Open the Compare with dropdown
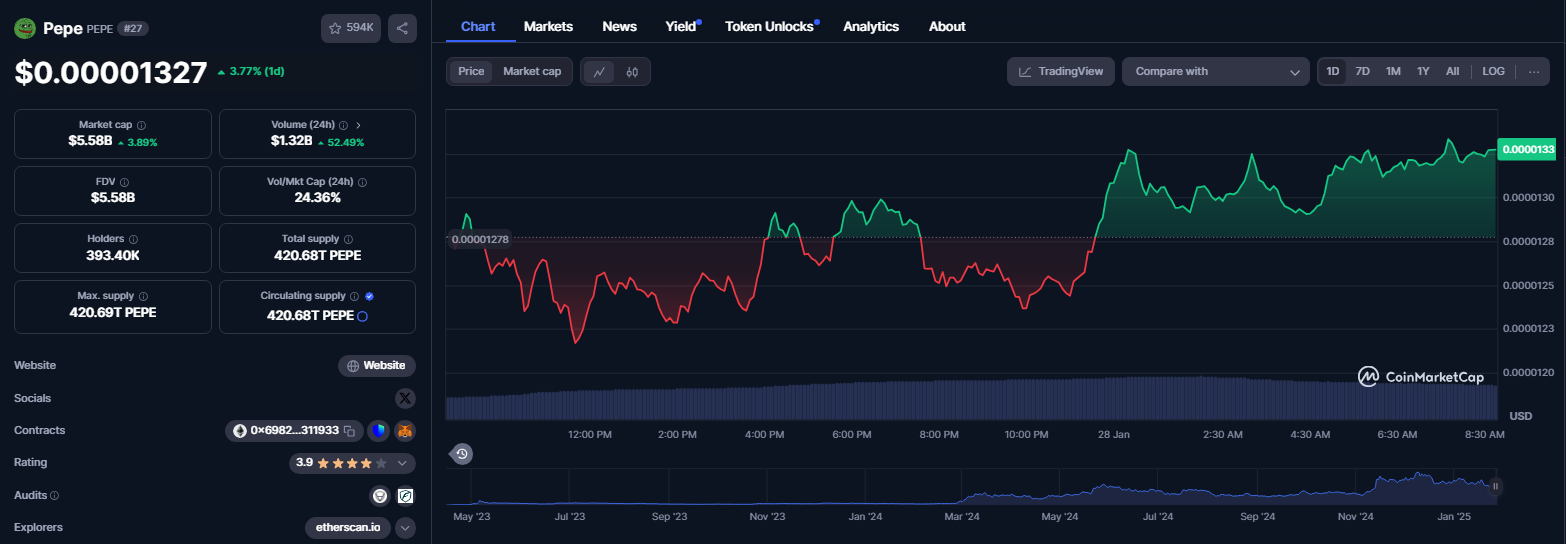This screenshot has height=544, width=1566. (1216, 71)
